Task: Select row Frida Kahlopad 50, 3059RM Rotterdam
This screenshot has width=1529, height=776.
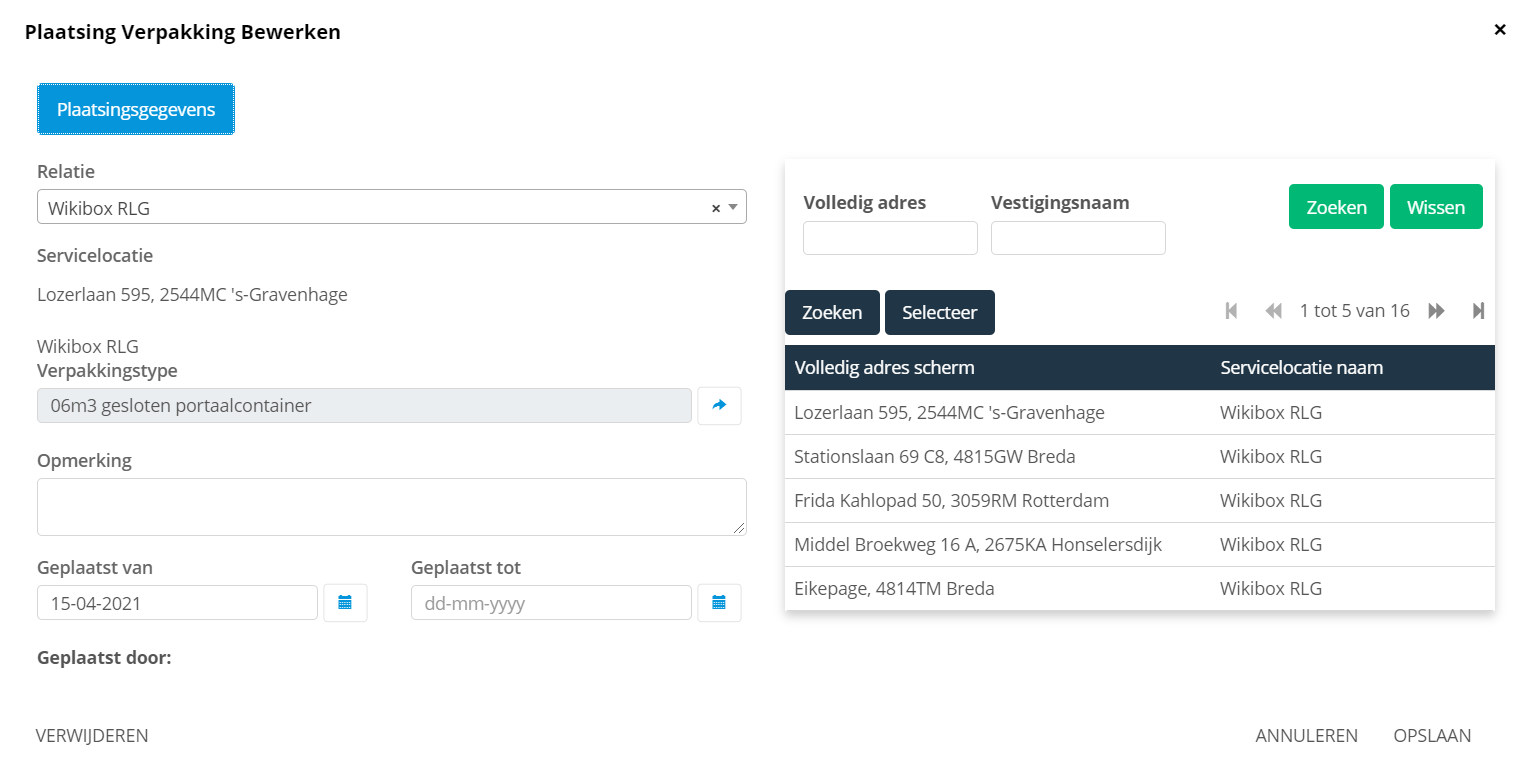Action: click(x=1140, y=500)
